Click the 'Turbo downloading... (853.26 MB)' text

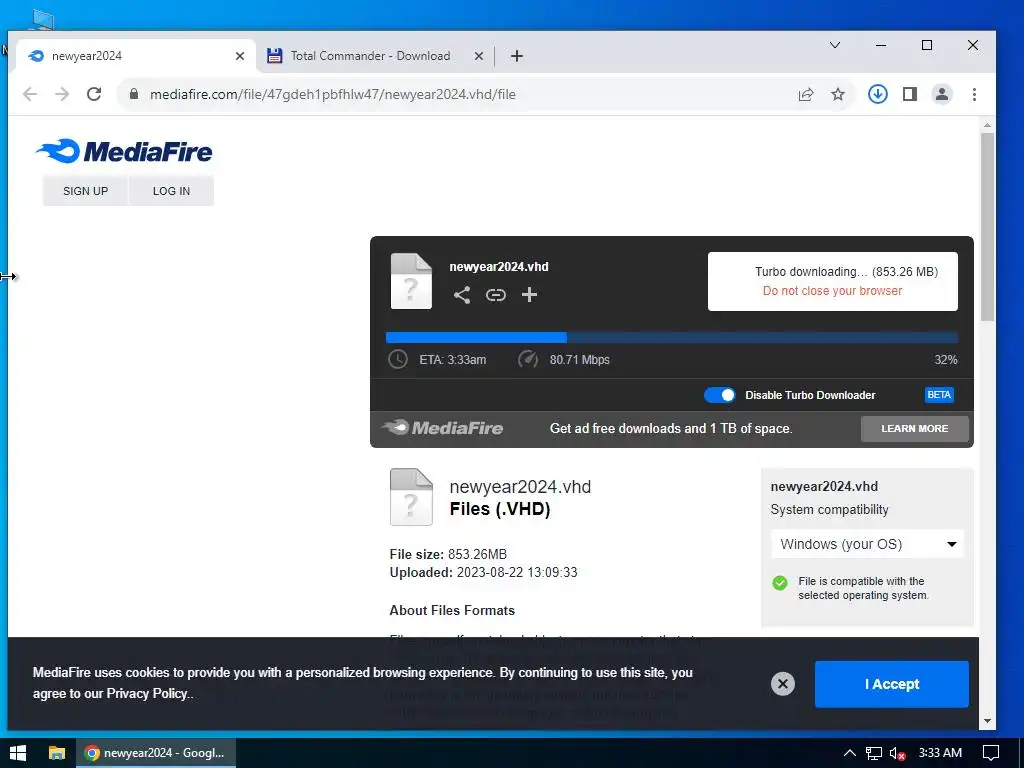(846, 272)
